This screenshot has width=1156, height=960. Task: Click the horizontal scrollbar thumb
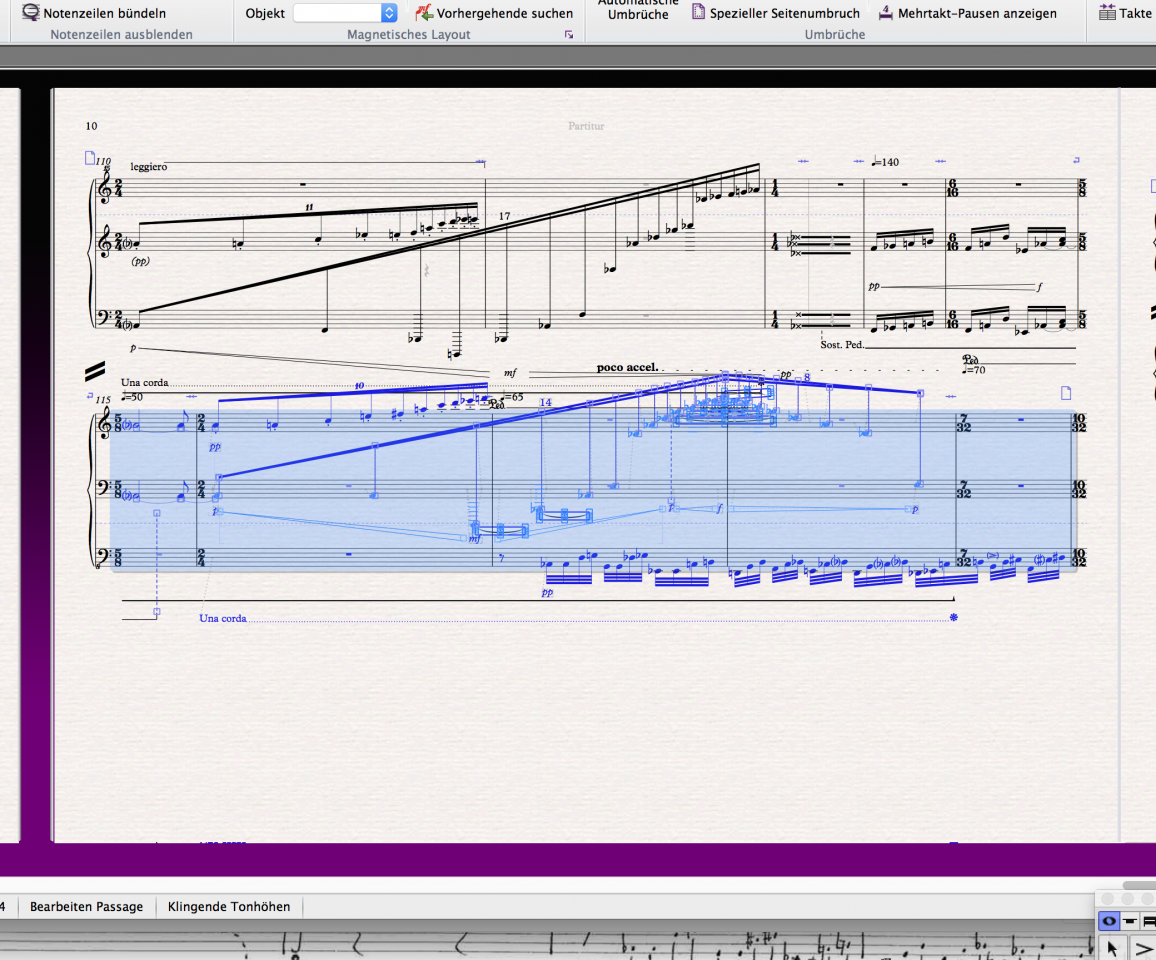1139,886
